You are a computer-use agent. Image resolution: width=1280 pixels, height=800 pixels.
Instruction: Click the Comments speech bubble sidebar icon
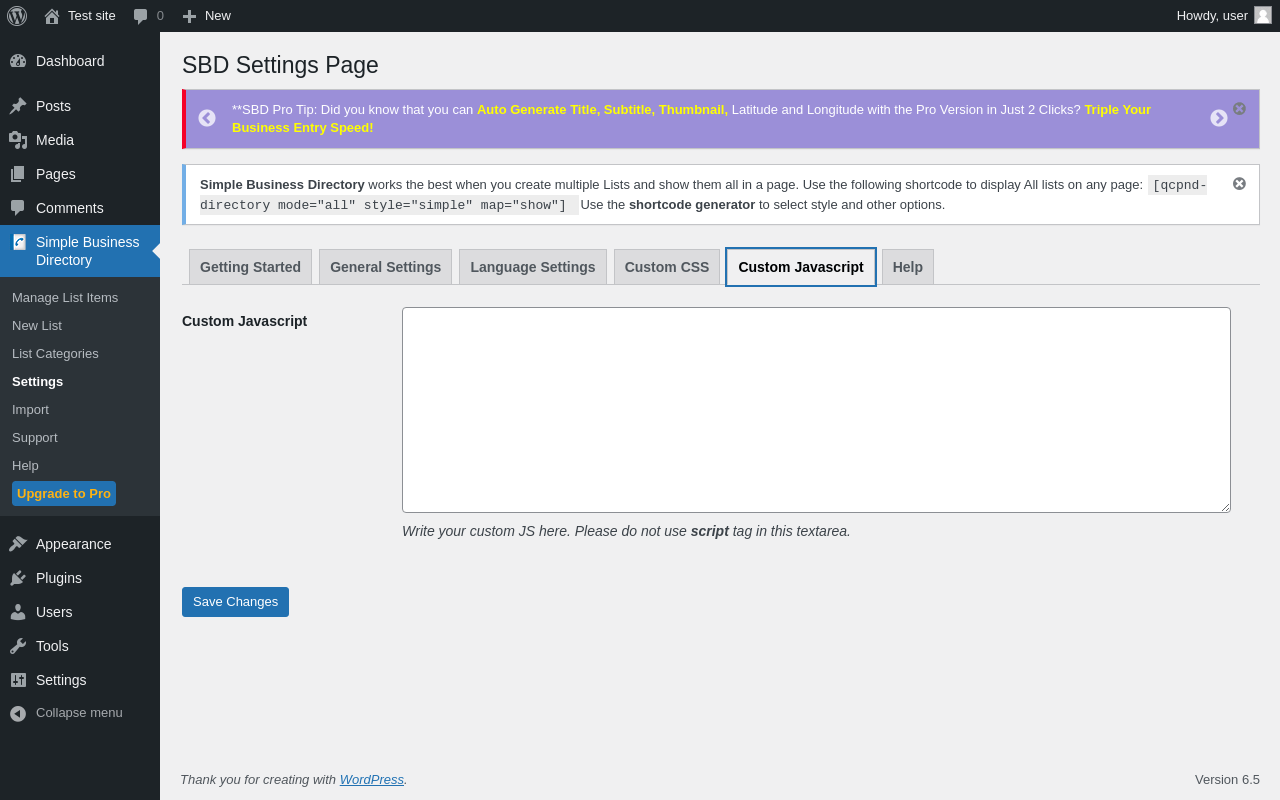point(18,208)
